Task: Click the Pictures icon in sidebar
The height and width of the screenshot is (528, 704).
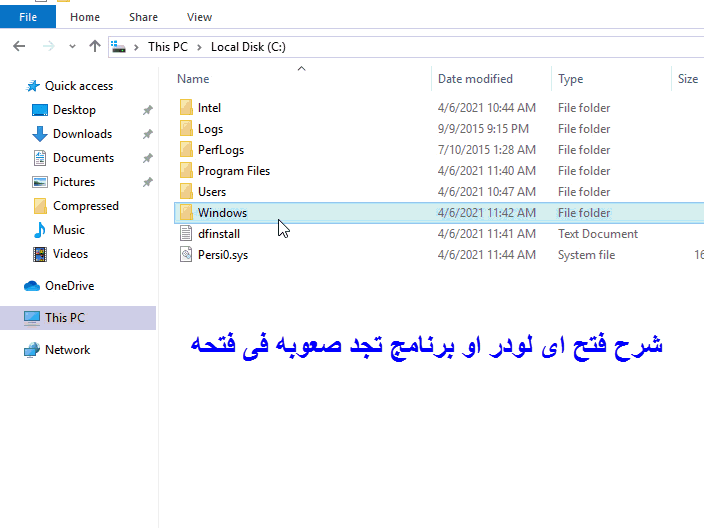Action: coord(40,182)
